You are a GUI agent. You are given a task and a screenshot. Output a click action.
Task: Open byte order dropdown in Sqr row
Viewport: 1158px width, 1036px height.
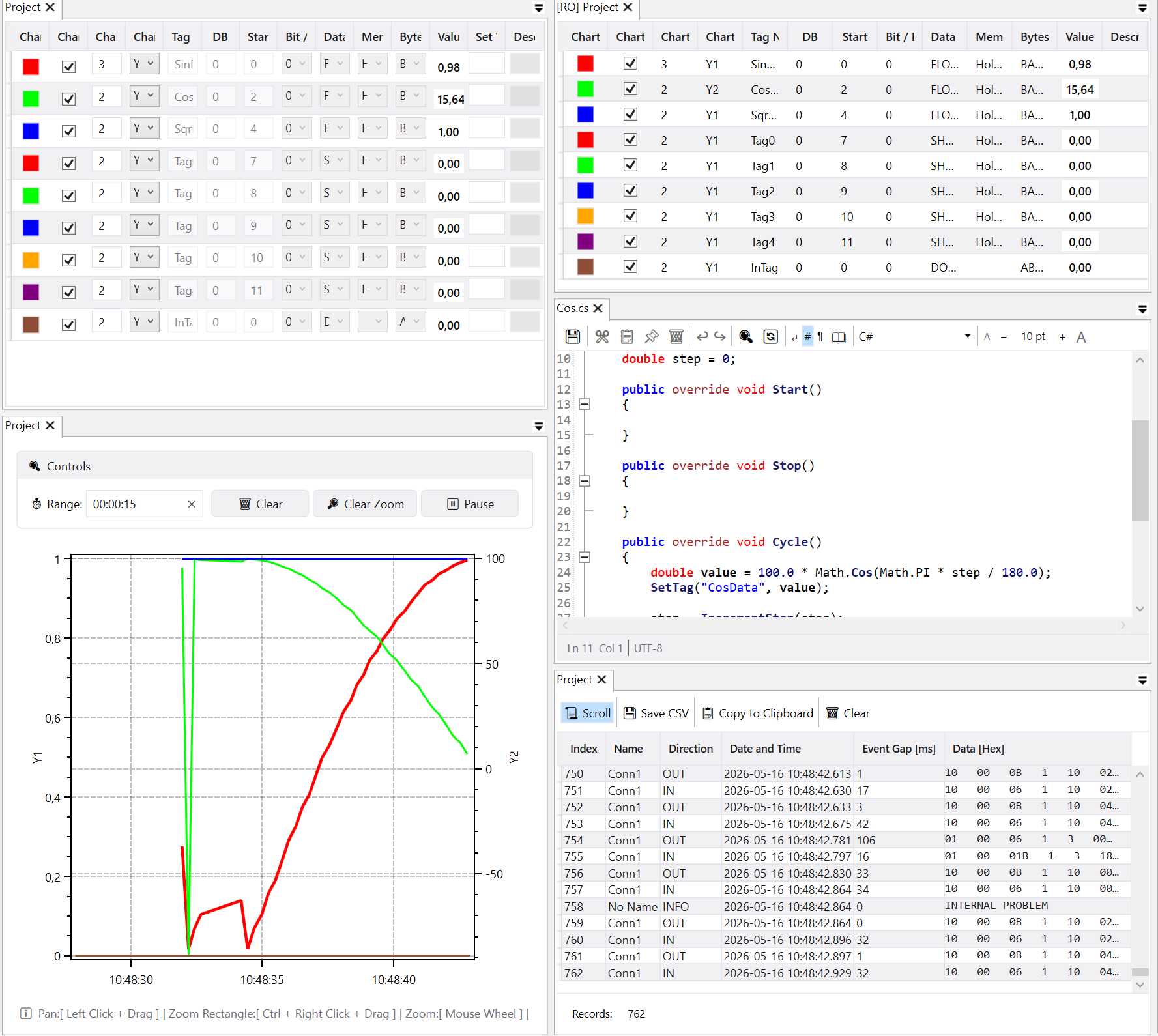(411, 128)
